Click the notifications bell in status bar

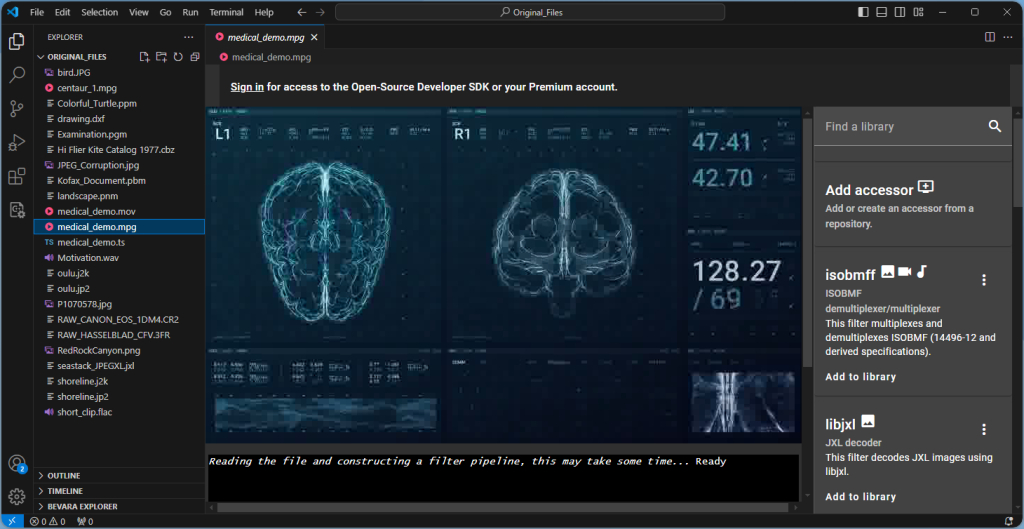(x=1007, y=522)
